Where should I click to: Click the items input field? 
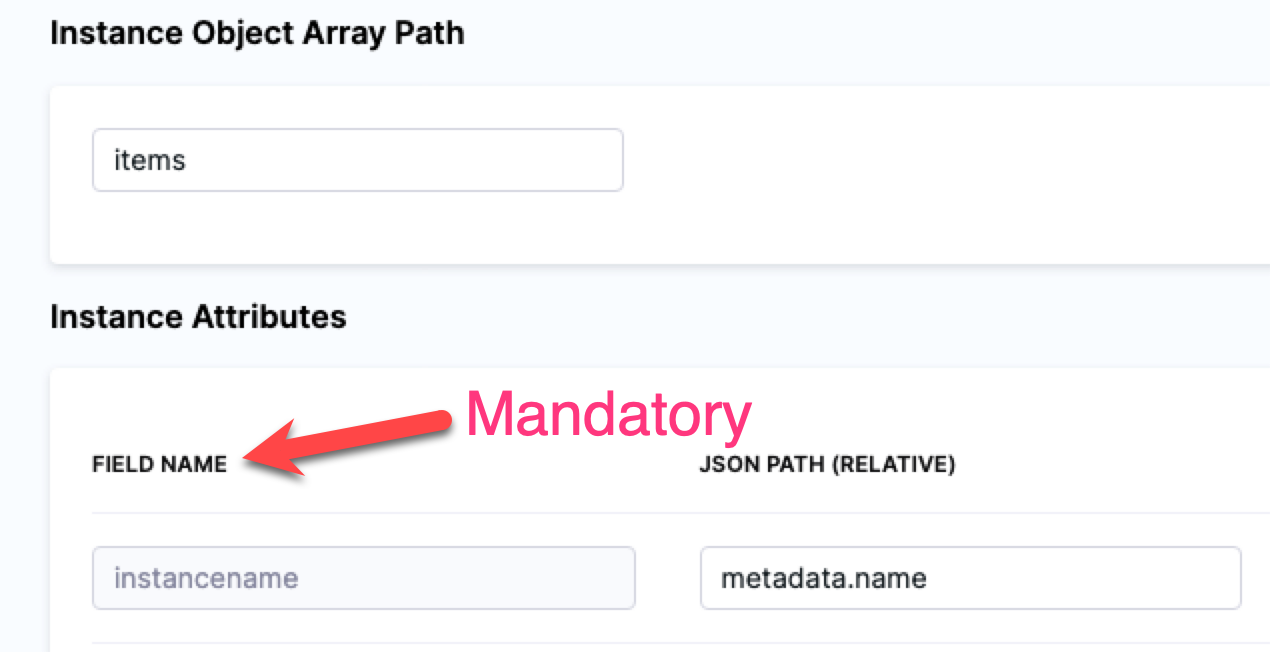pyautogui.click(x=357, y=160)
